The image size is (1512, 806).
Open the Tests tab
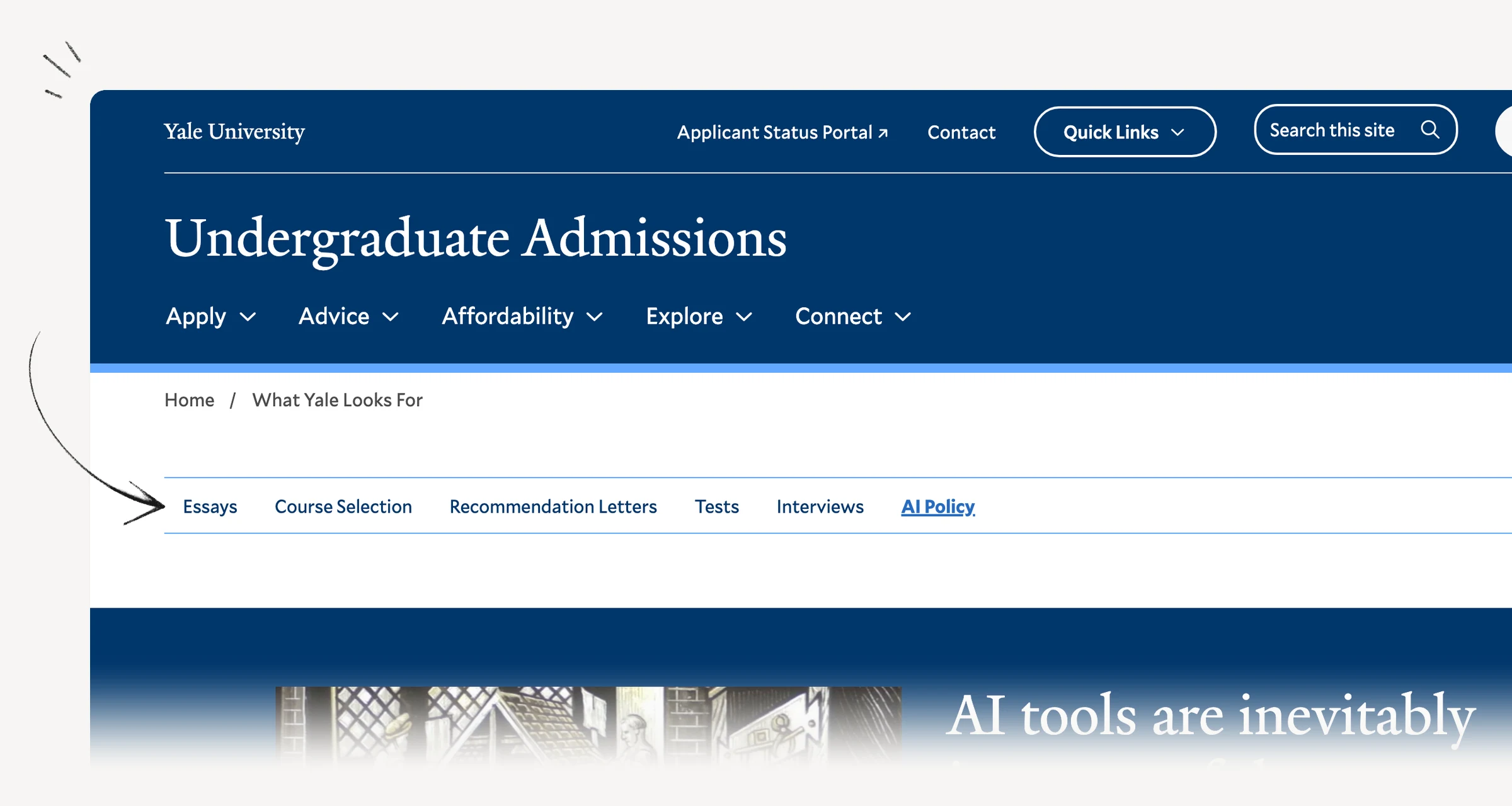716,506
